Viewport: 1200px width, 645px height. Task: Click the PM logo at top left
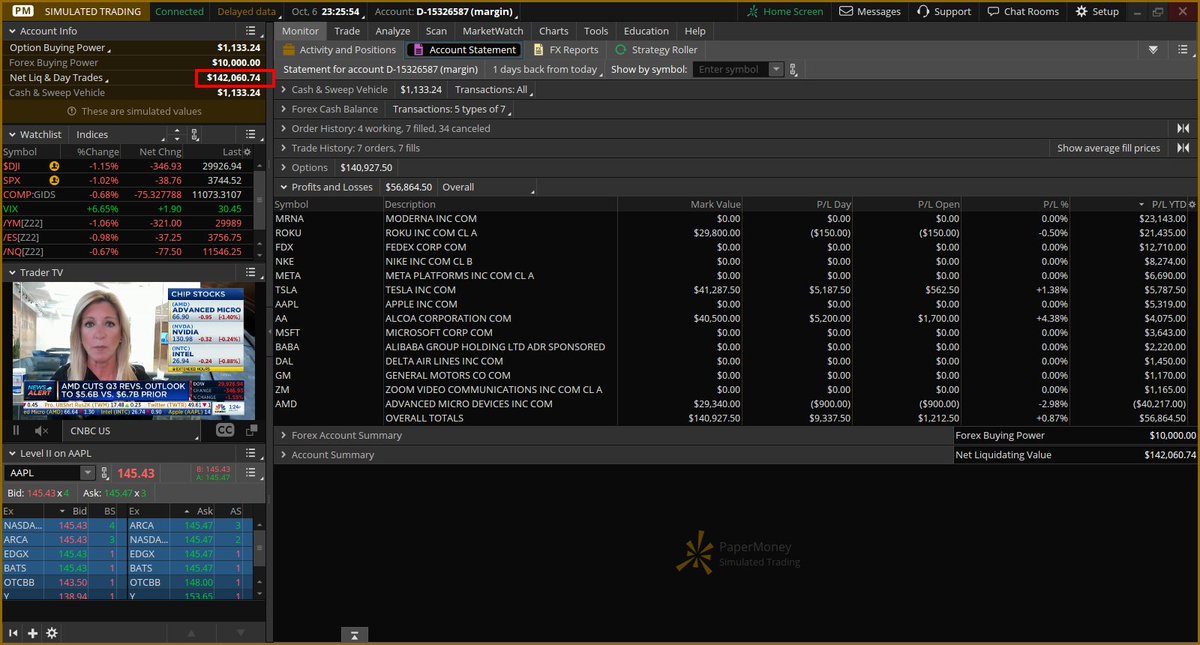point(21,11)
